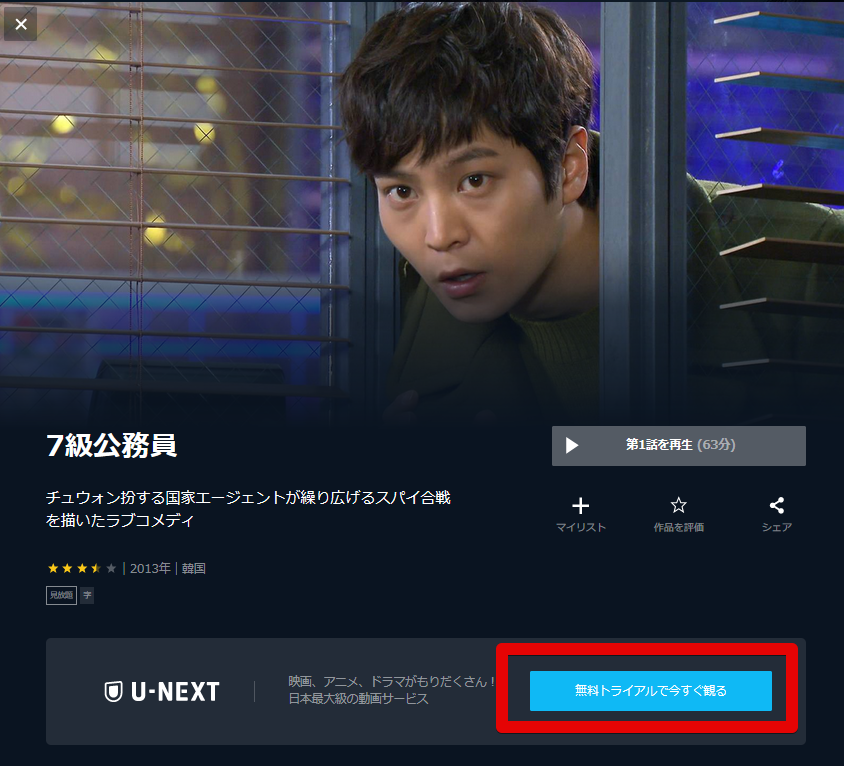Click the gray fifth rating star
844x766 pixels.
(x=111, y=568)
